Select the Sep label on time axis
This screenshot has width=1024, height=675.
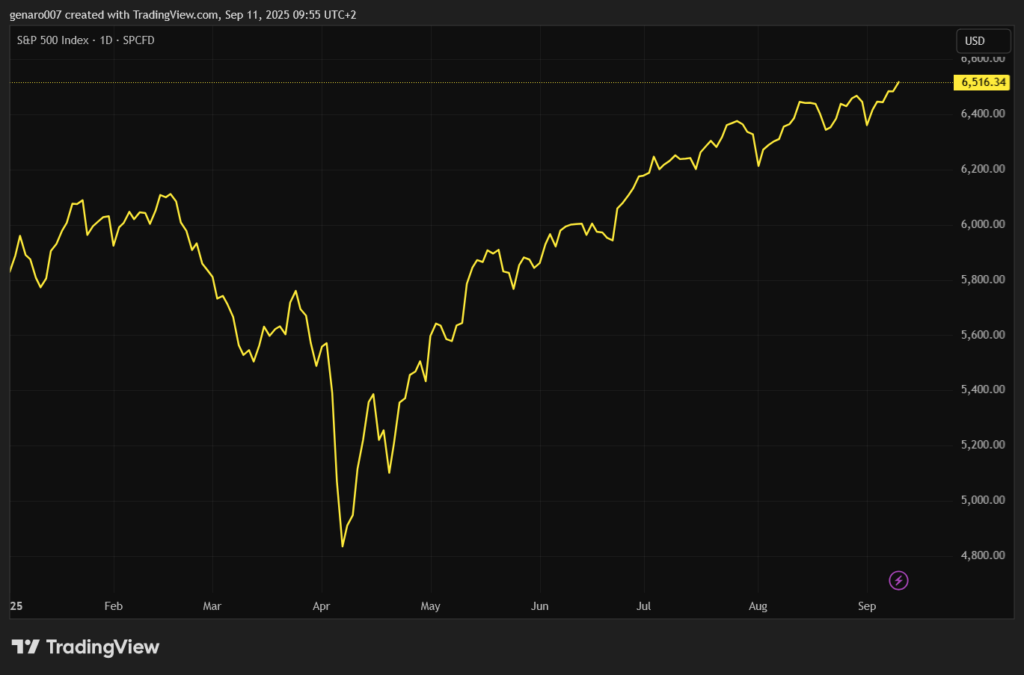[867, 606]
